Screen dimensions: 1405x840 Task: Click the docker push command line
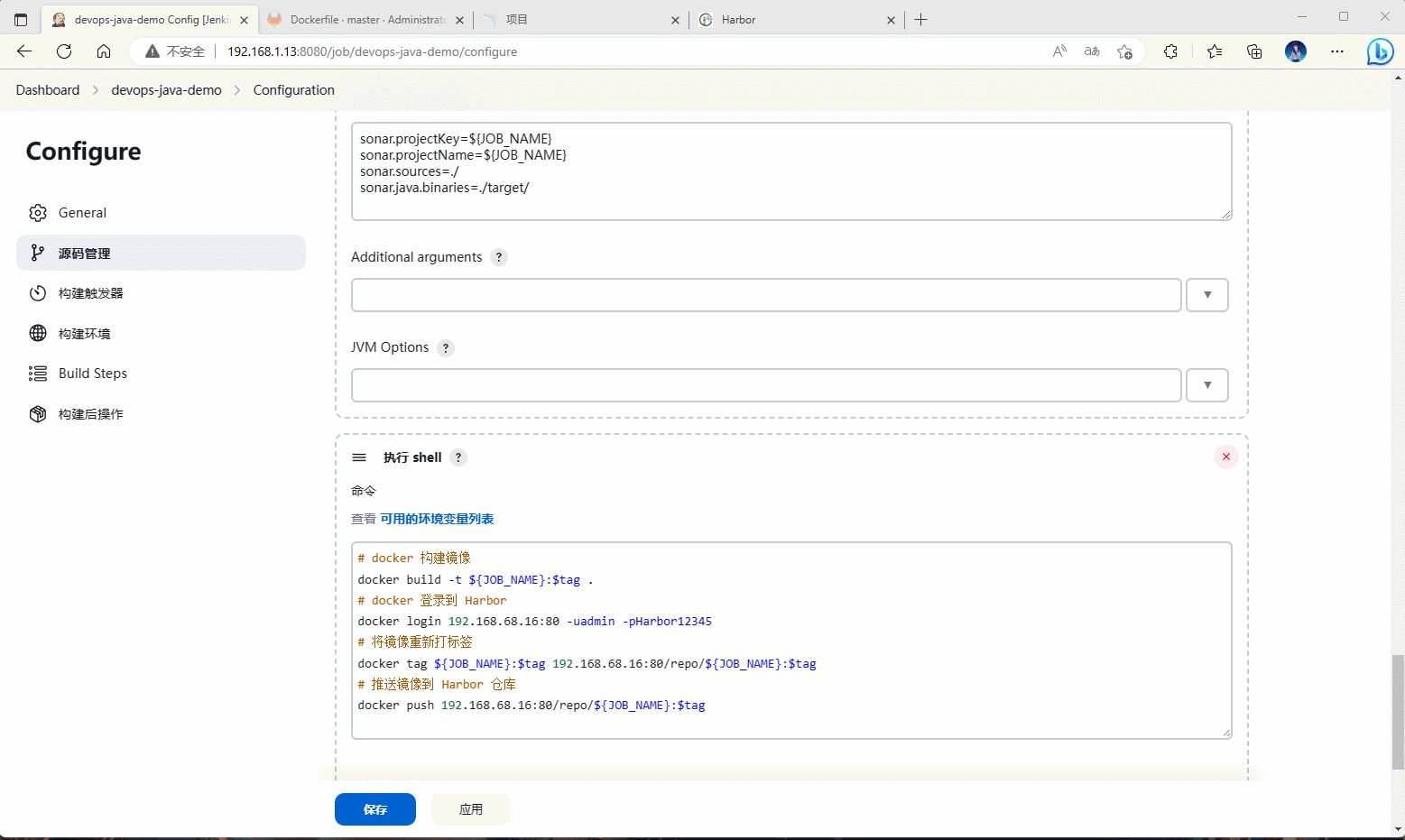(x=531, y=706)
